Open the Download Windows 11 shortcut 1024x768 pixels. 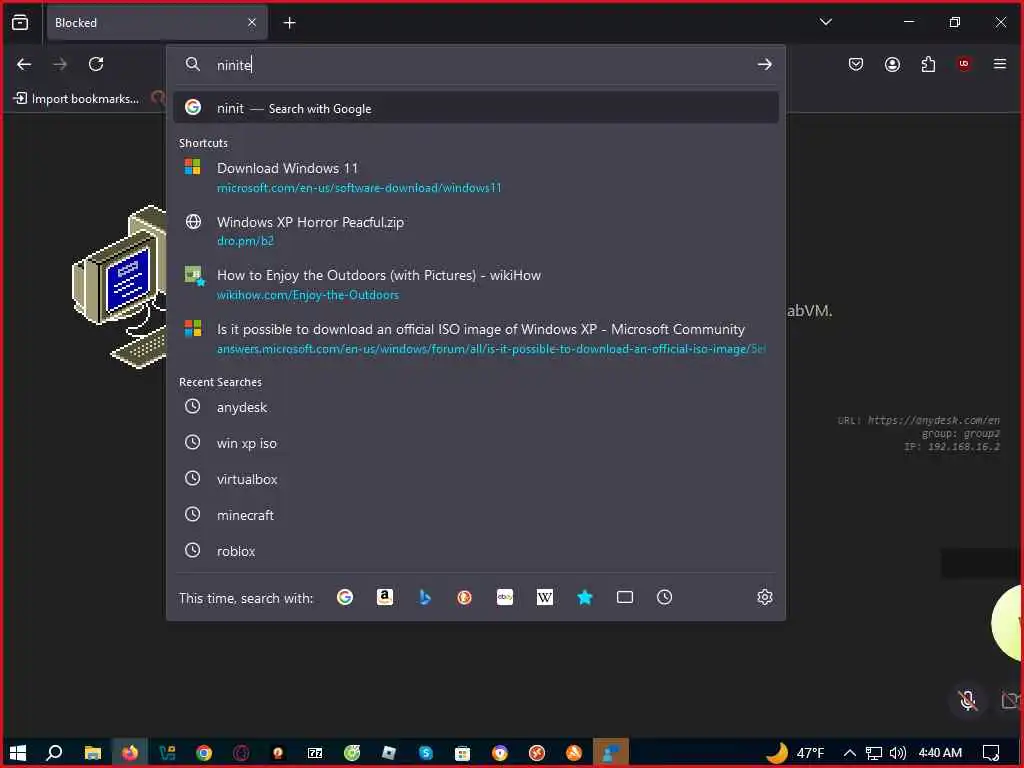pyautogui.click(x=475, y=177)
